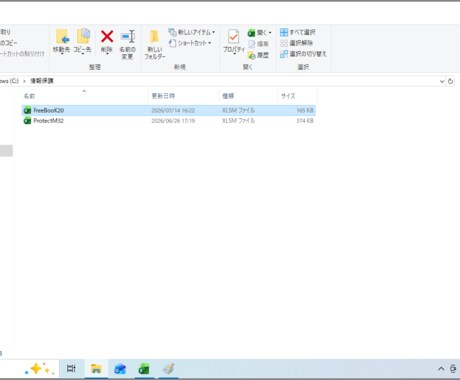Image resolution: width=460 pixels, height=380 pixels.
Task: Click すべて選択 (Select all)
Action: click(x=297, y=32)
